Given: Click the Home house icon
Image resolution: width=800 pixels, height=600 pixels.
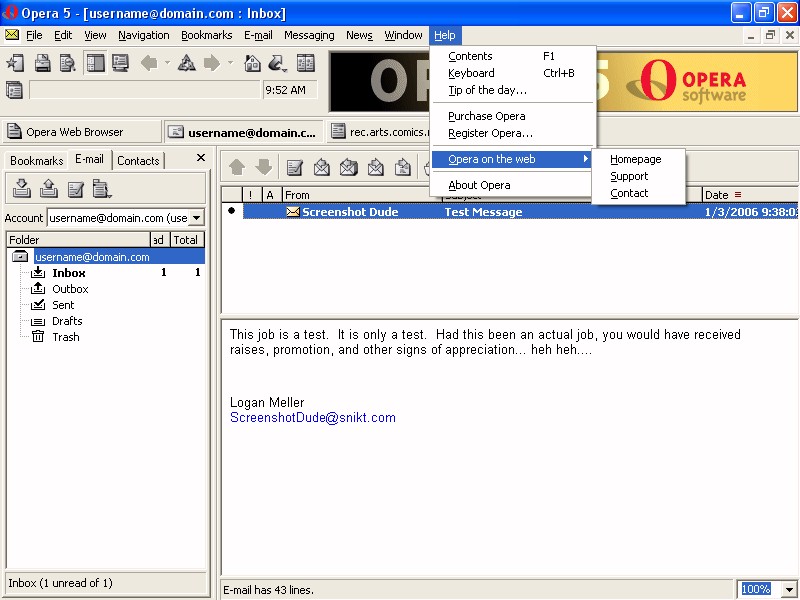Looking at the screenshot, I should pyautogui.click(x=253, y=63).
